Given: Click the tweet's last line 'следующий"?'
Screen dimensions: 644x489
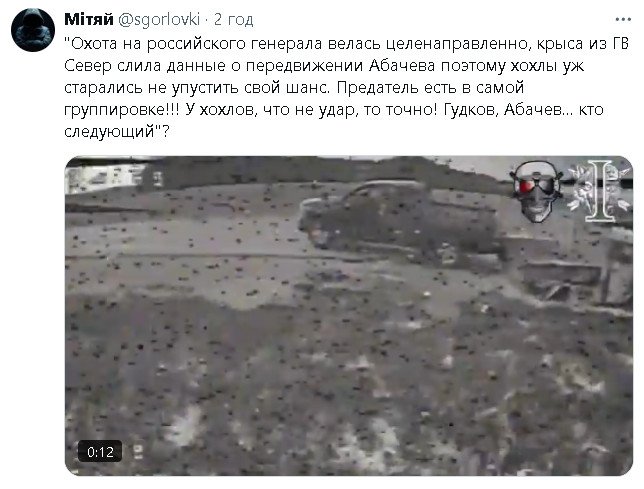Looking at the screenshot, I should 116,132.
